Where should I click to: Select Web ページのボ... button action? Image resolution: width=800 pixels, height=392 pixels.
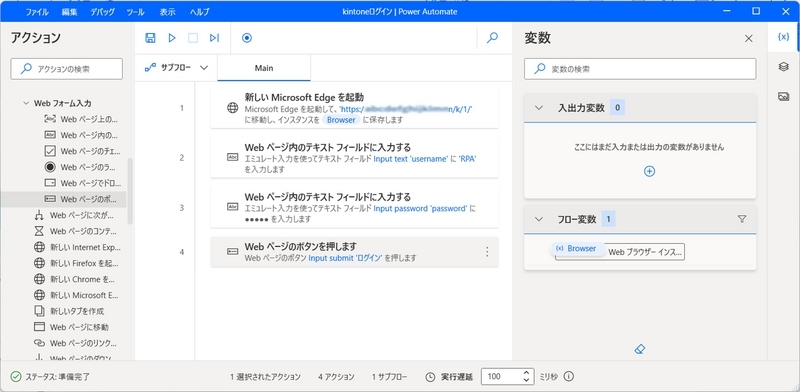[63, 199]
